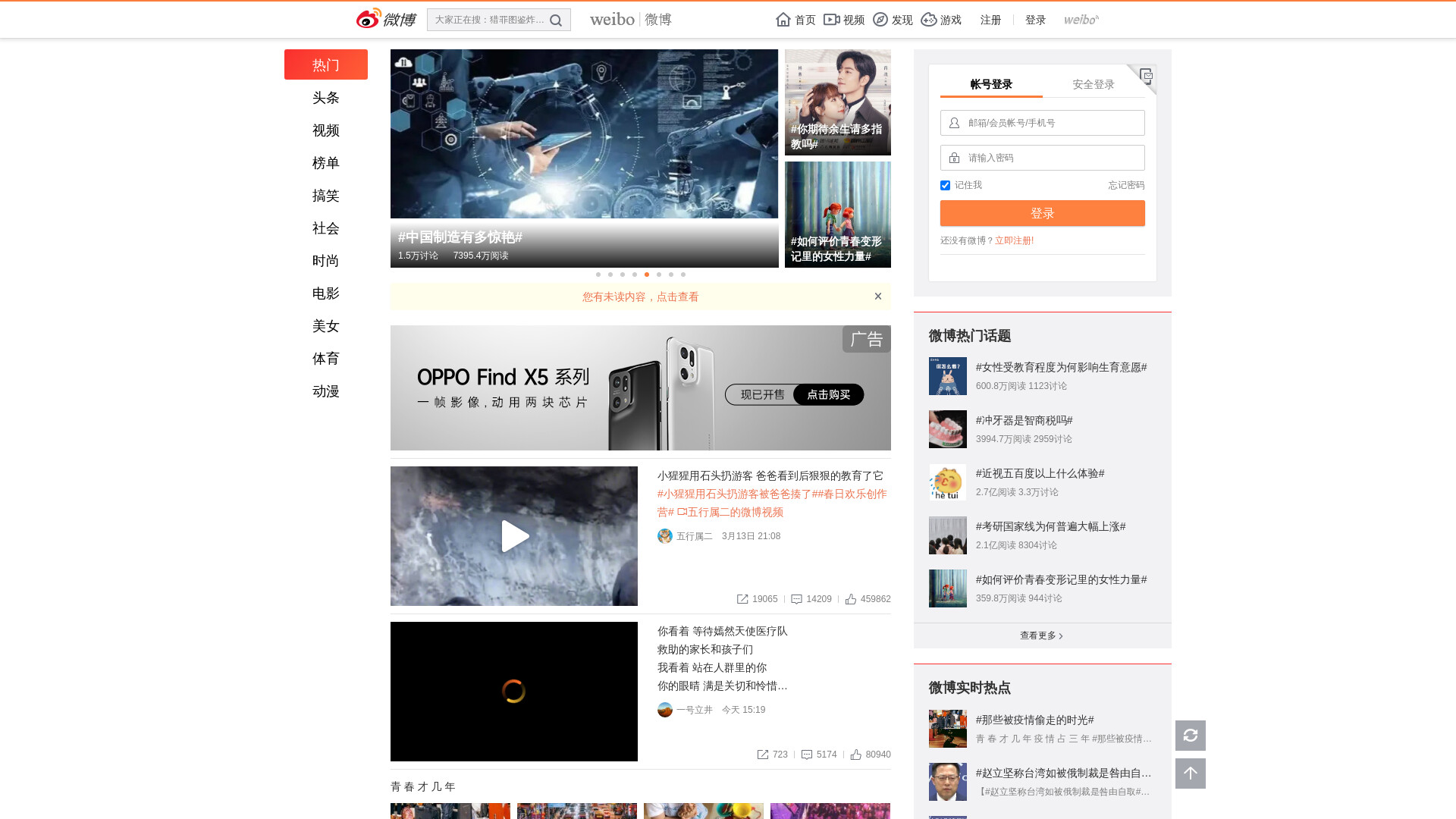Click the loading video of 一号立井 post

click(514, 692)
